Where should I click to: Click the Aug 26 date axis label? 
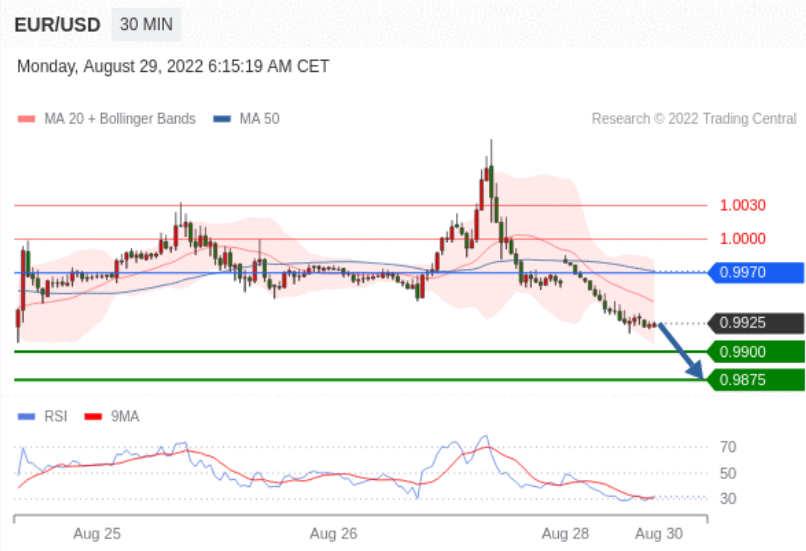(333, 534)
